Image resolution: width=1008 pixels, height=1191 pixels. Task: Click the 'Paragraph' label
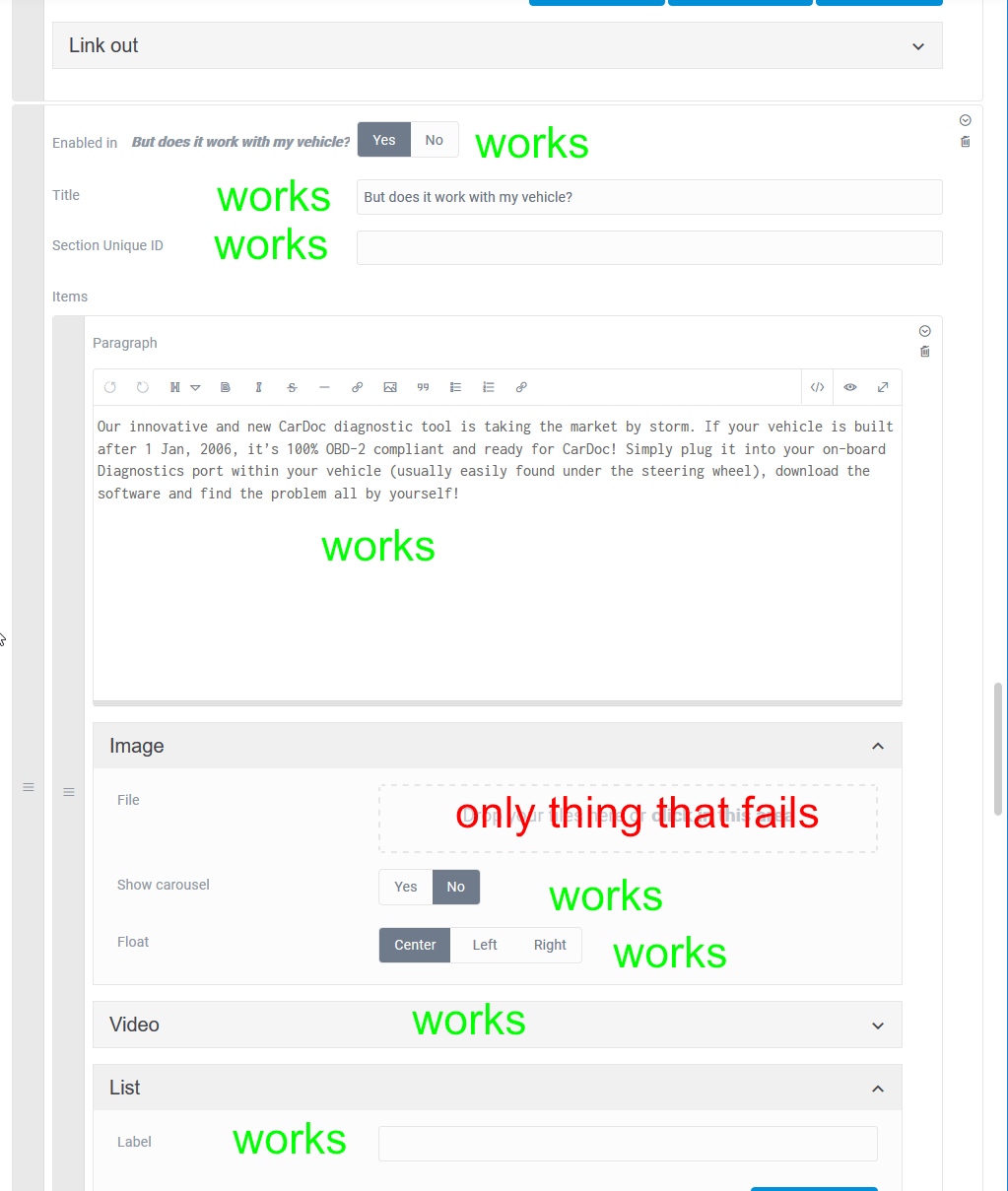(125, 343)
